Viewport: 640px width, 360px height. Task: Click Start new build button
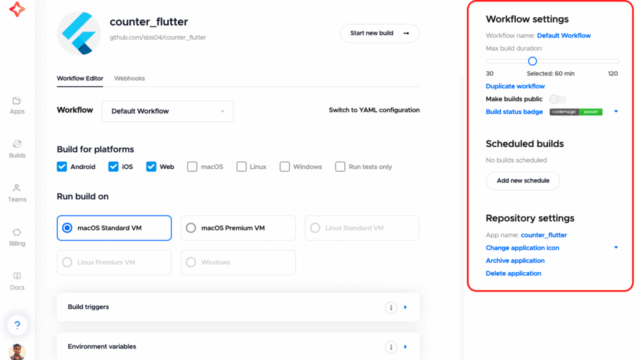coord(380,33)
